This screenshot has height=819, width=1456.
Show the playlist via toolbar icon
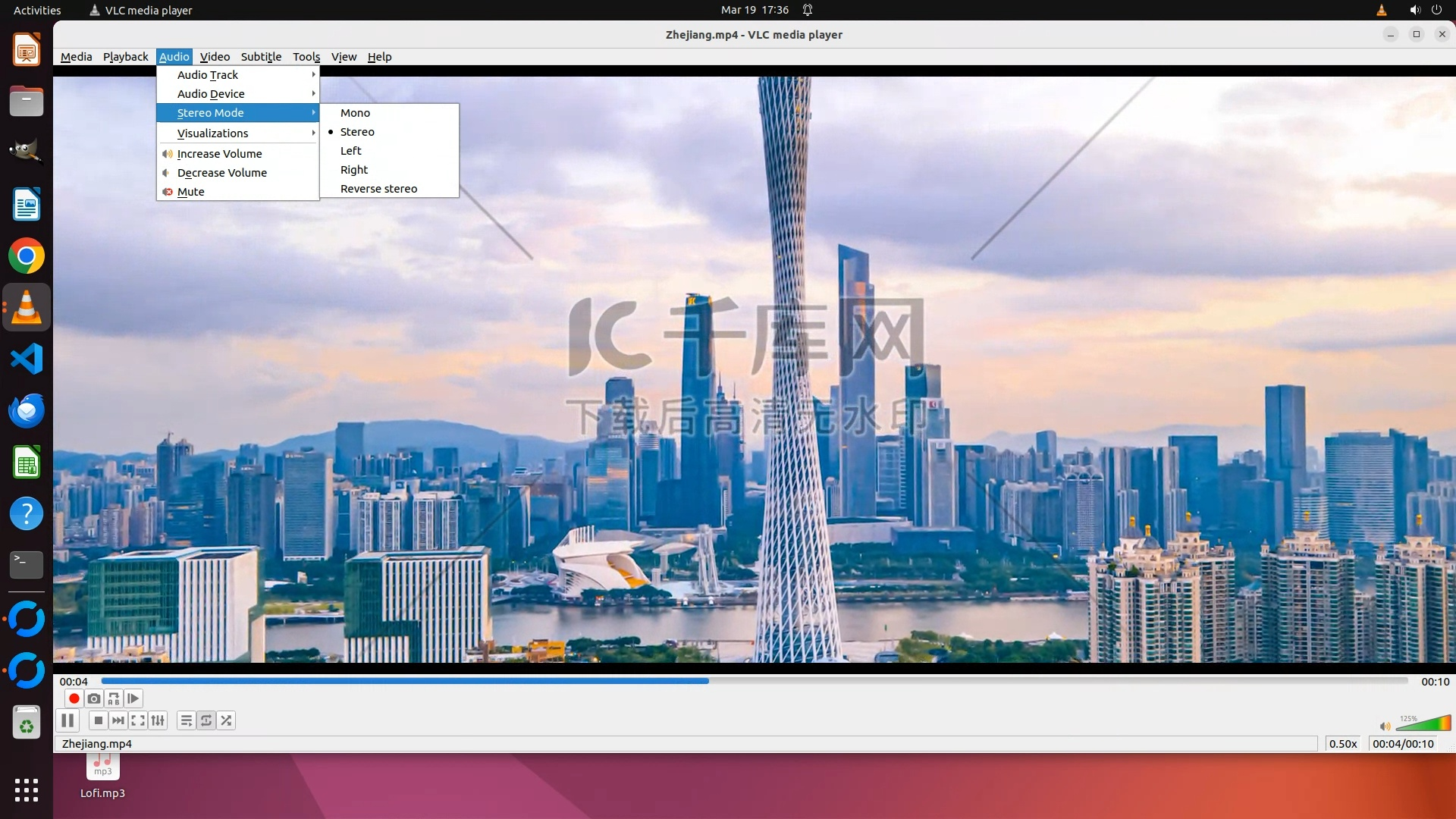coord(186,720)
